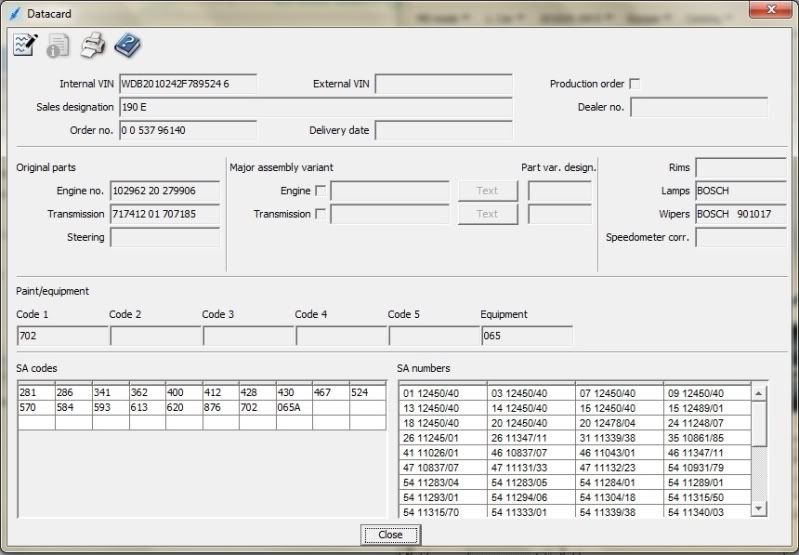Click the Wipers field
This screenshot has height=555, width=799.
(x=741, y=214)
